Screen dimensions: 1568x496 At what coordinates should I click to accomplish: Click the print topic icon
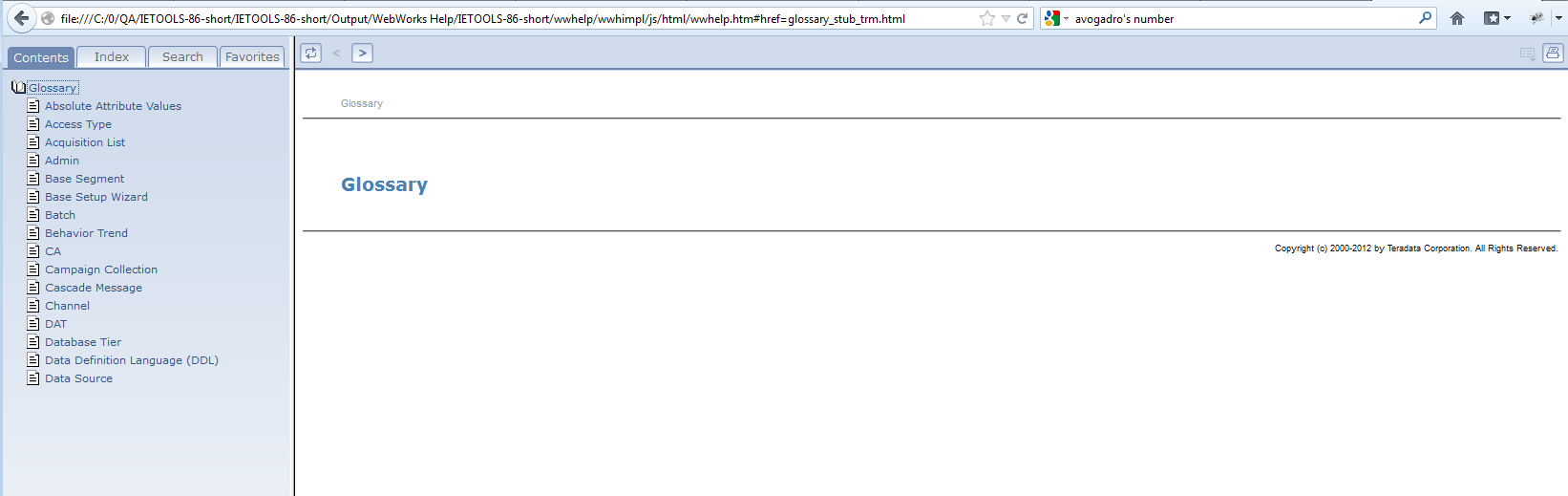tap(1553, 54)
